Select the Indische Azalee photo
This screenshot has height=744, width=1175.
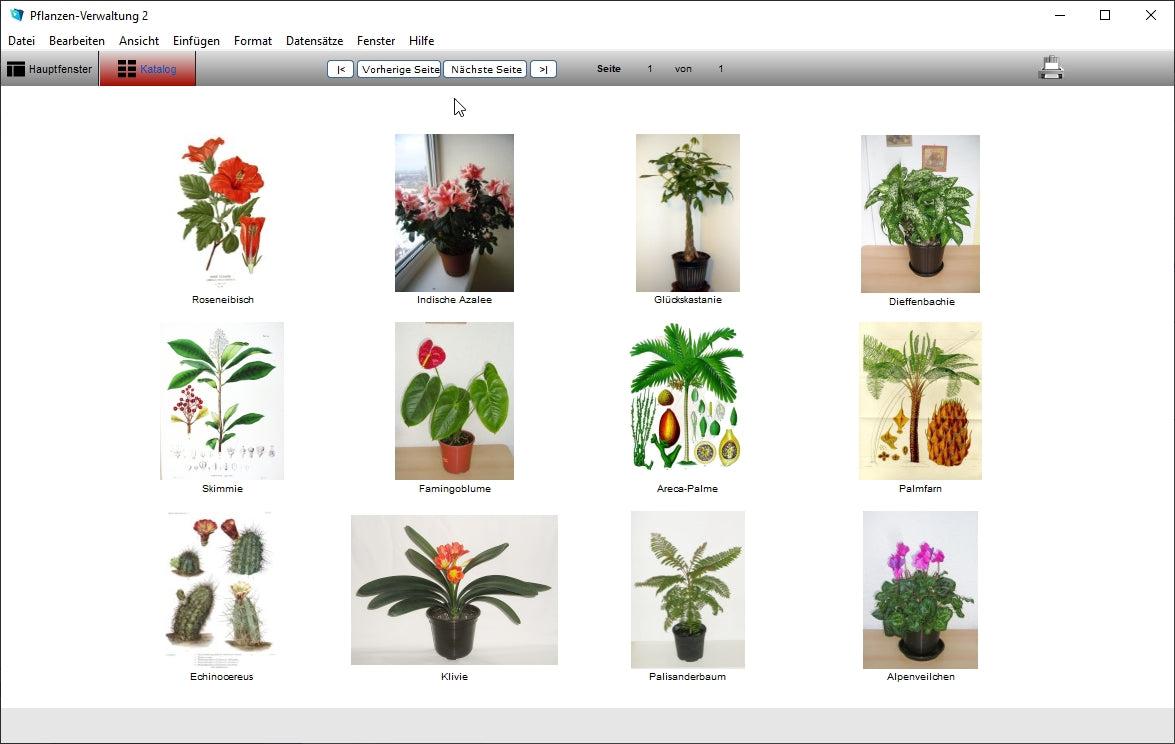click(454, 212)
